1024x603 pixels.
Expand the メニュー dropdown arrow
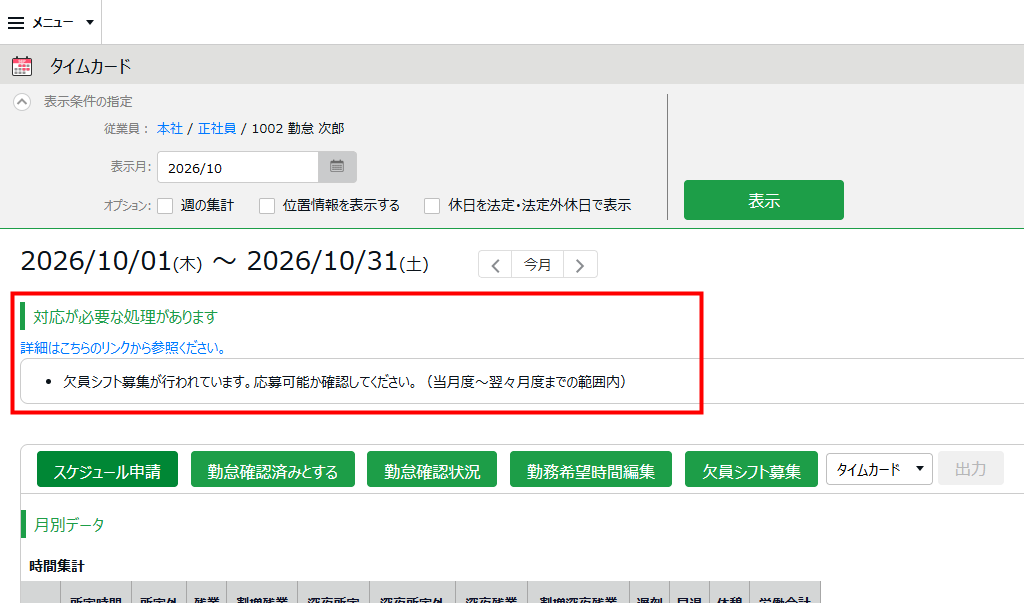(90, 22)
